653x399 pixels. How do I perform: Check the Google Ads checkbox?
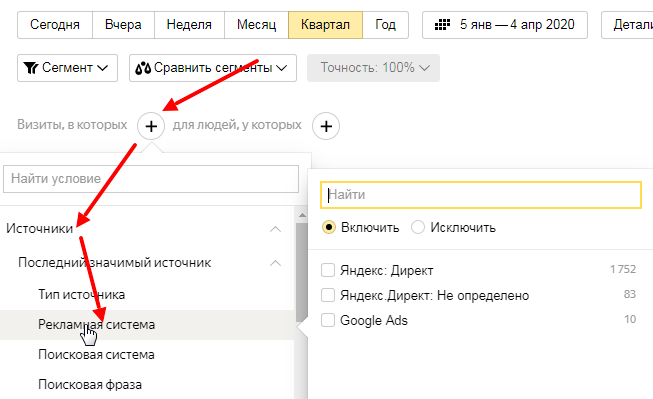point(328,320)
